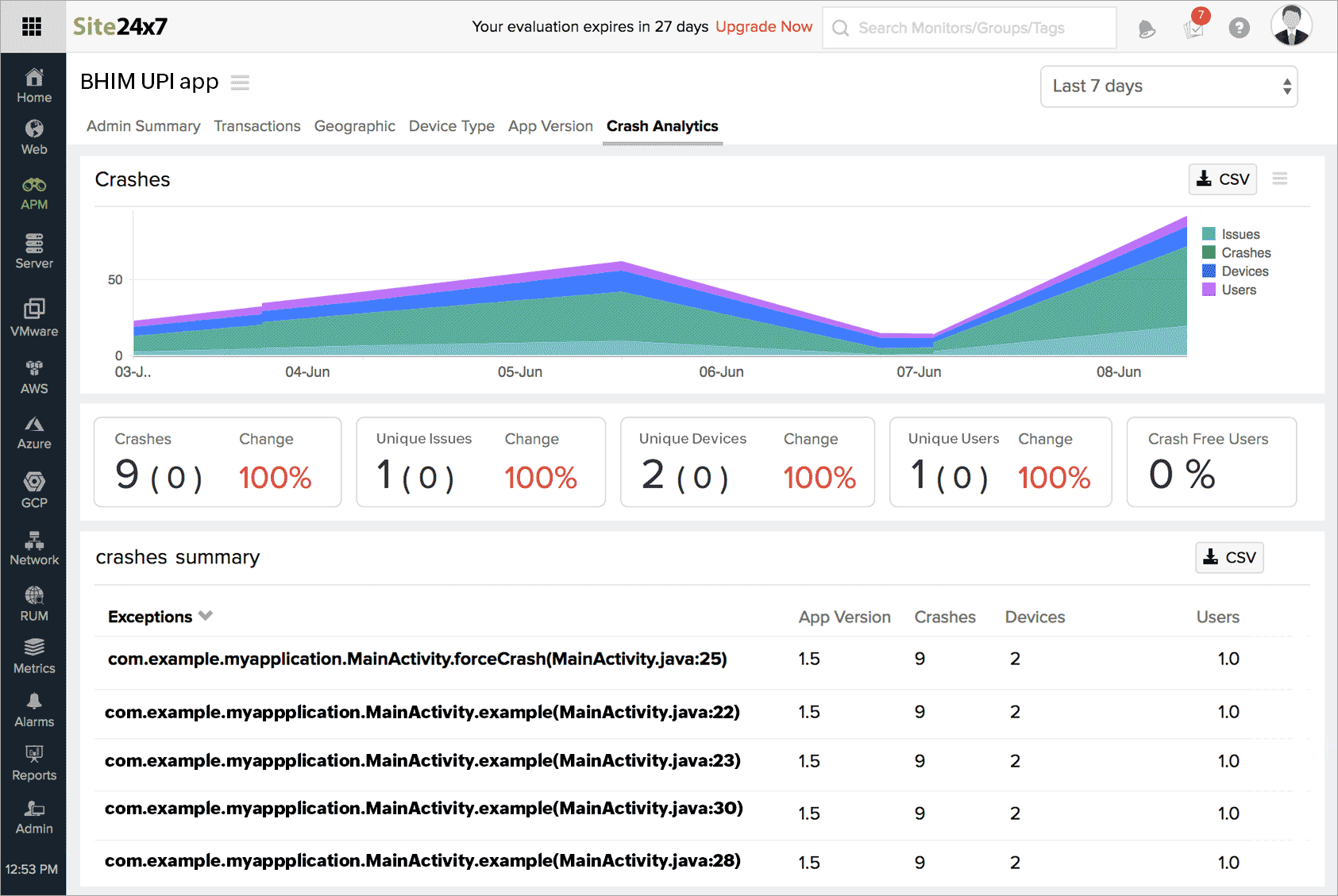This screenshot has height=896, width=1338.
Task: Collapse the Exceptions column sort chevron
Action: tap(206, 615)
